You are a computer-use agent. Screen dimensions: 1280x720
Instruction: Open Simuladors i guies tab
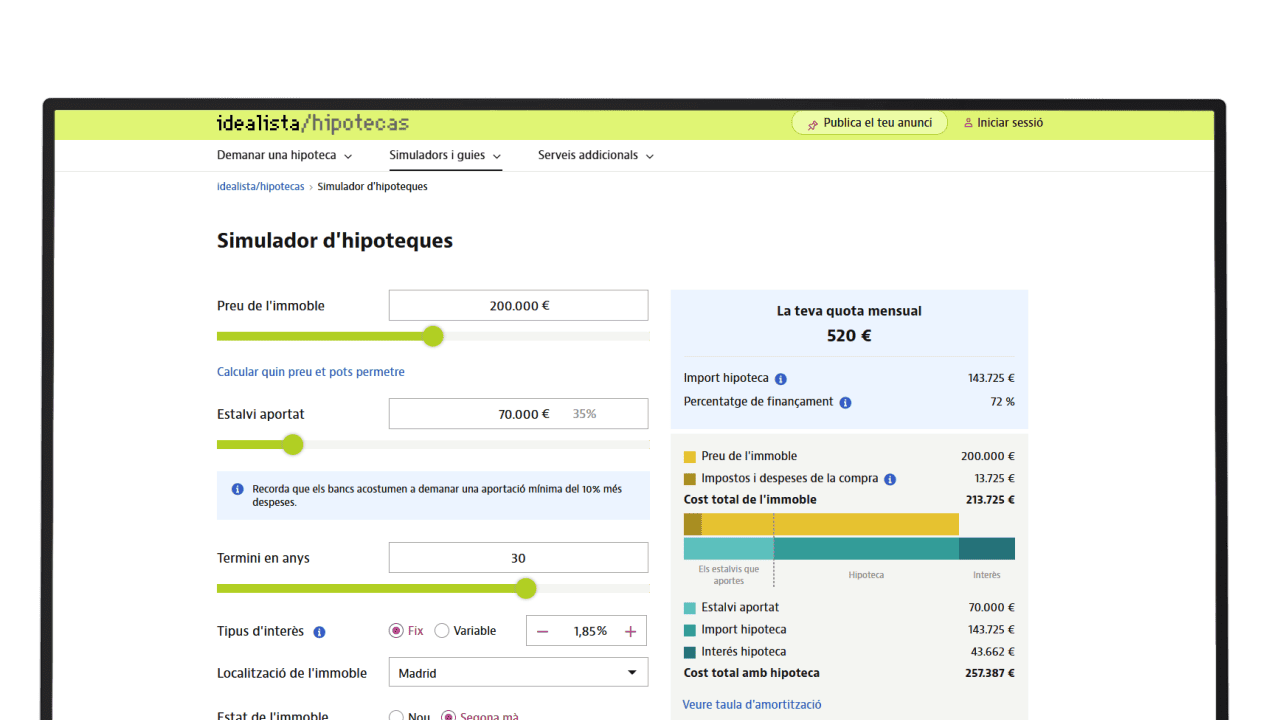coord(445,156)
